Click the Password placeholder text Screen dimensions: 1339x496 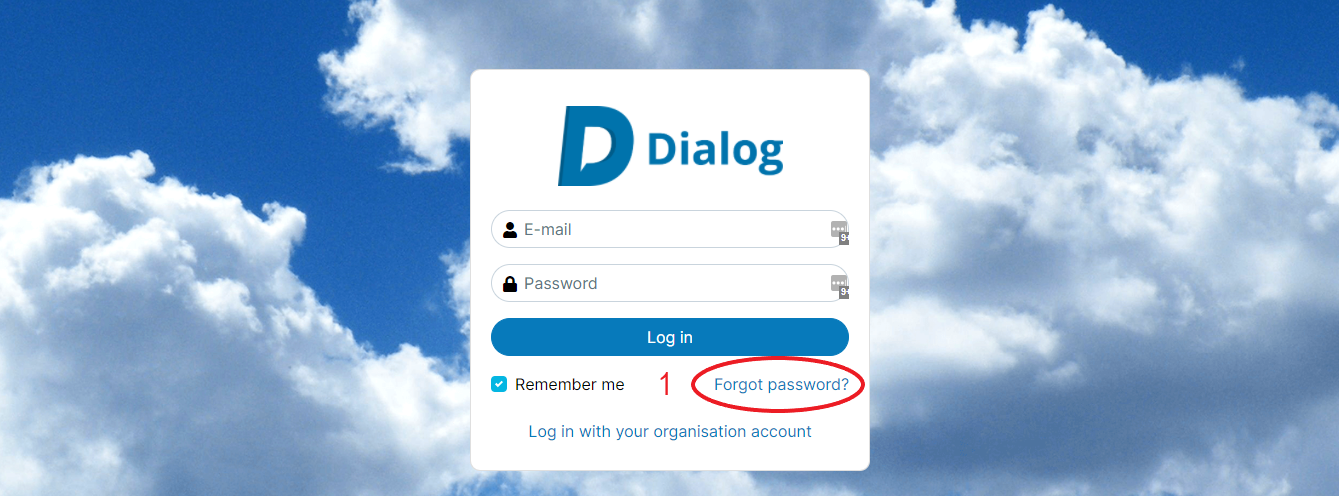point(561,284)
